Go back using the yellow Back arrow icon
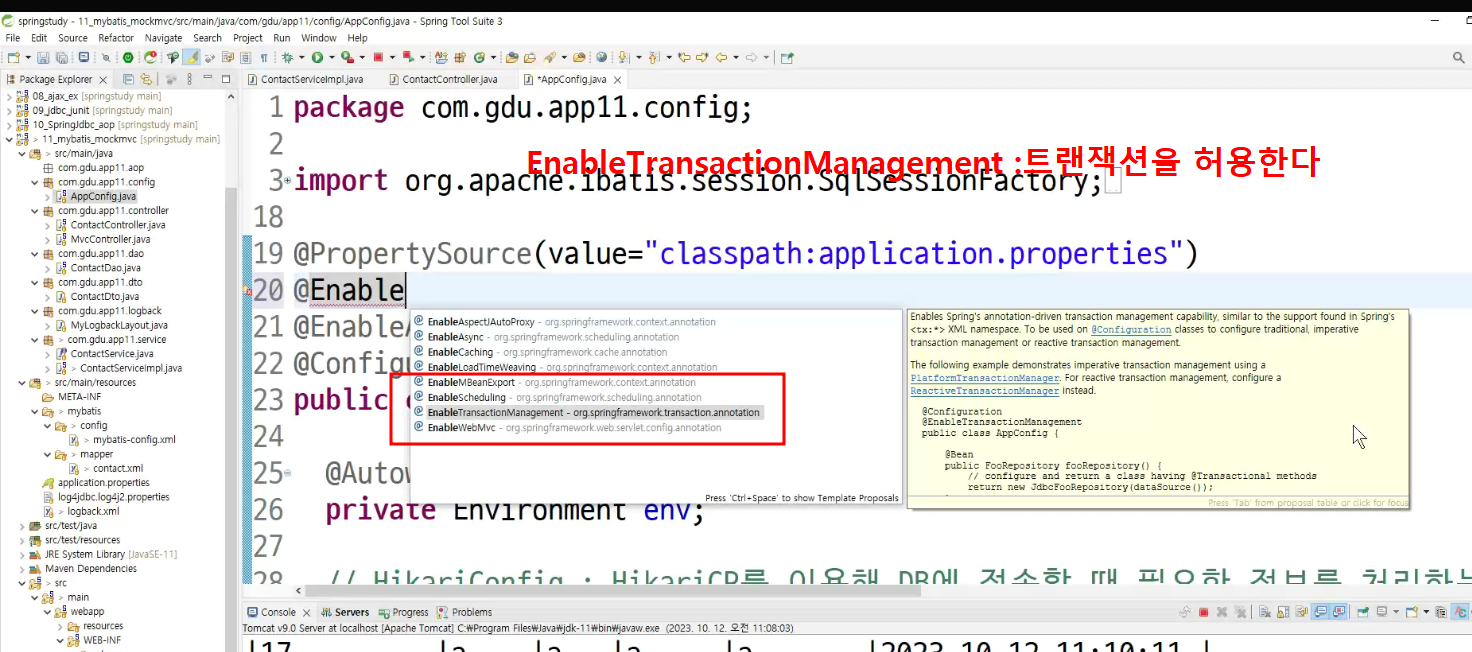This screenshot has width=1472, height=652. coord(722,58)
